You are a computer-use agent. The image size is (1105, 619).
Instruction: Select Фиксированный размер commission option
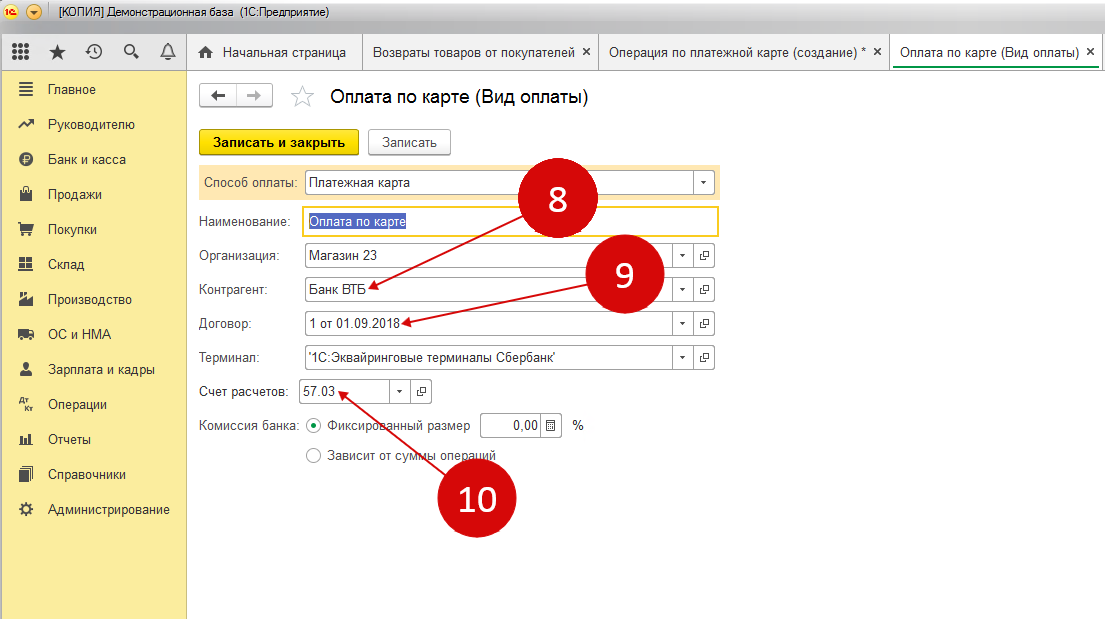(x=314, y=425)
